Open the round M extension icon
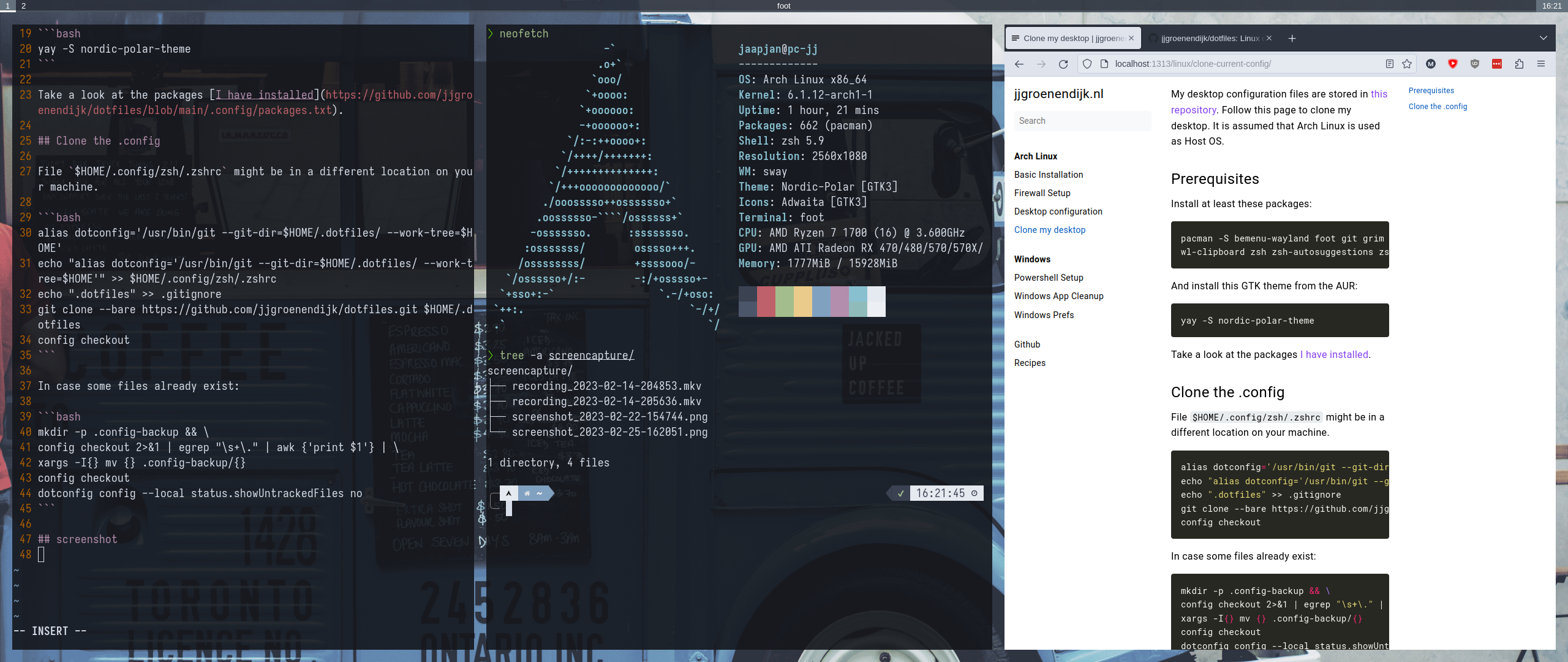1568x662 pixels. coord(1431,64)
